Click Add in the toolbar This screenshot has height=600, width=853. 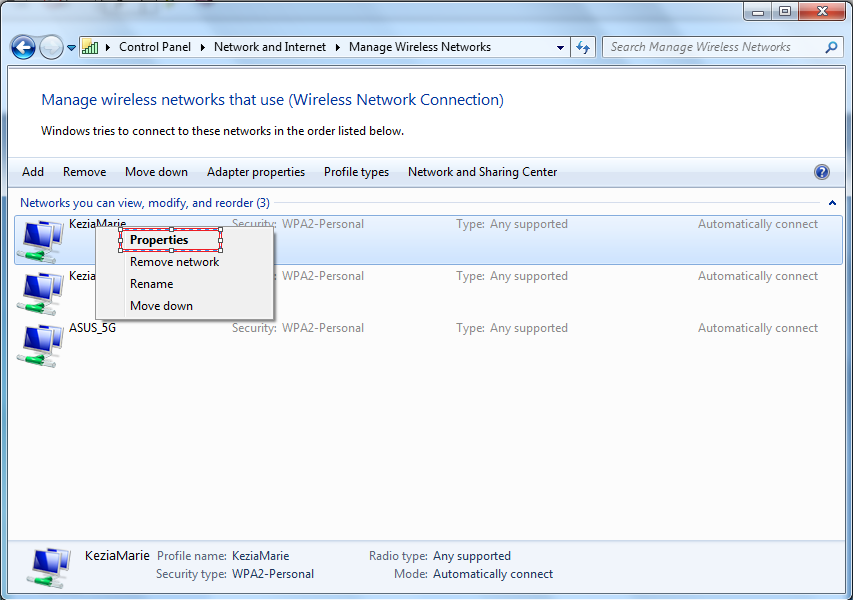point(33,172)
